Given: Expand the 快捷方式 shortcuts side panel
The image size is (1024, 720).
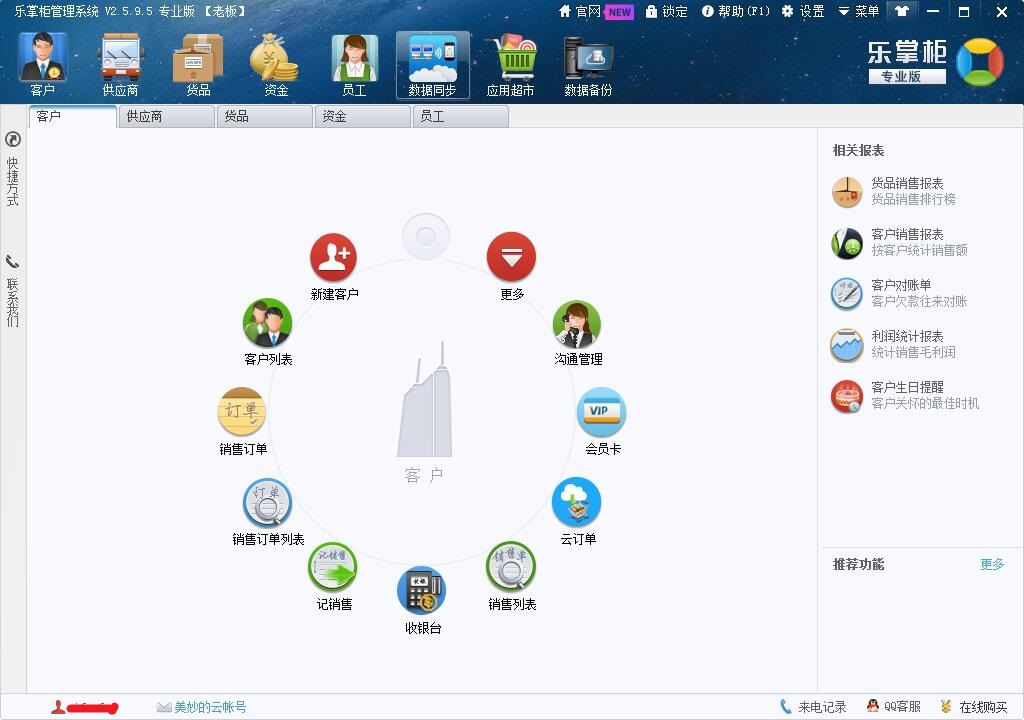Looking at the screenshot, I should pos(12,169).
